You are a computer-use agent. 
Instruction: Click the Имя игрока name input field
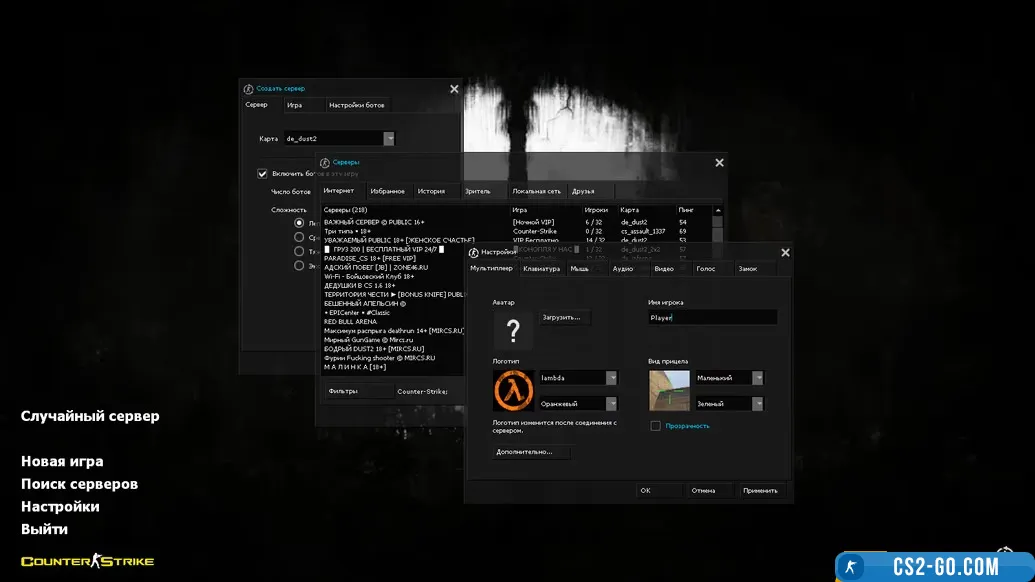[712, 317]
